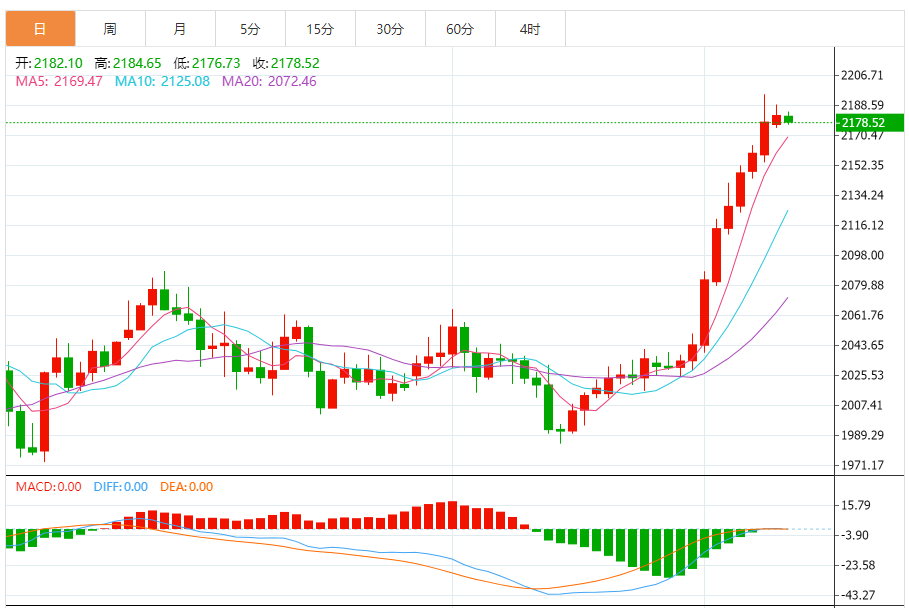Image resolution: width=909 pixels, height=608 pixels.
Task: Click the 2116.12 price axis label
Action: click(862, 225)
